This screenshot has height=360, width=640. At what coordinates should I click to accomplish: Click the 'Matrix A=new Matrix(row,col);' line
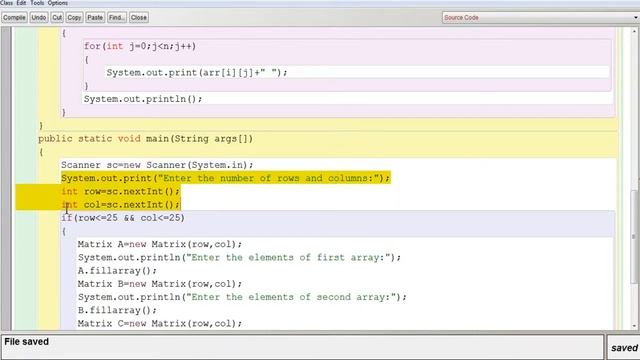pos(160,244)
